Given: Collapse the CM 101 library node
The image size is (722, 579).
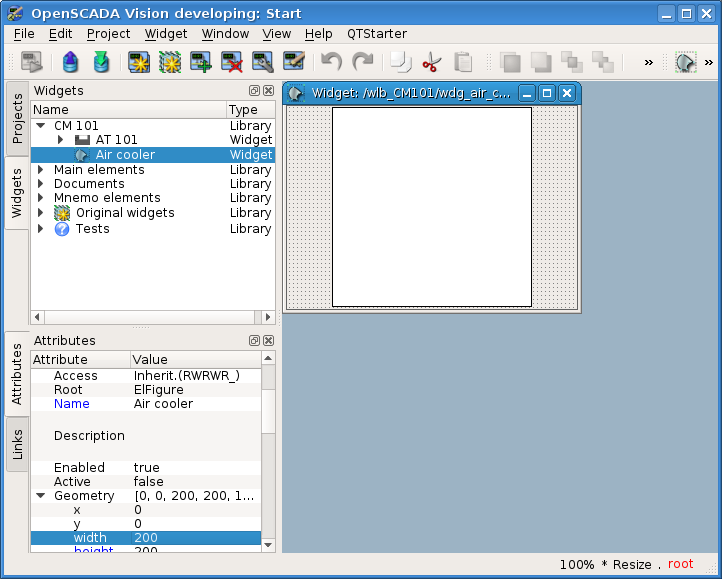Looking at the screenshot, I should click(41, 126).
